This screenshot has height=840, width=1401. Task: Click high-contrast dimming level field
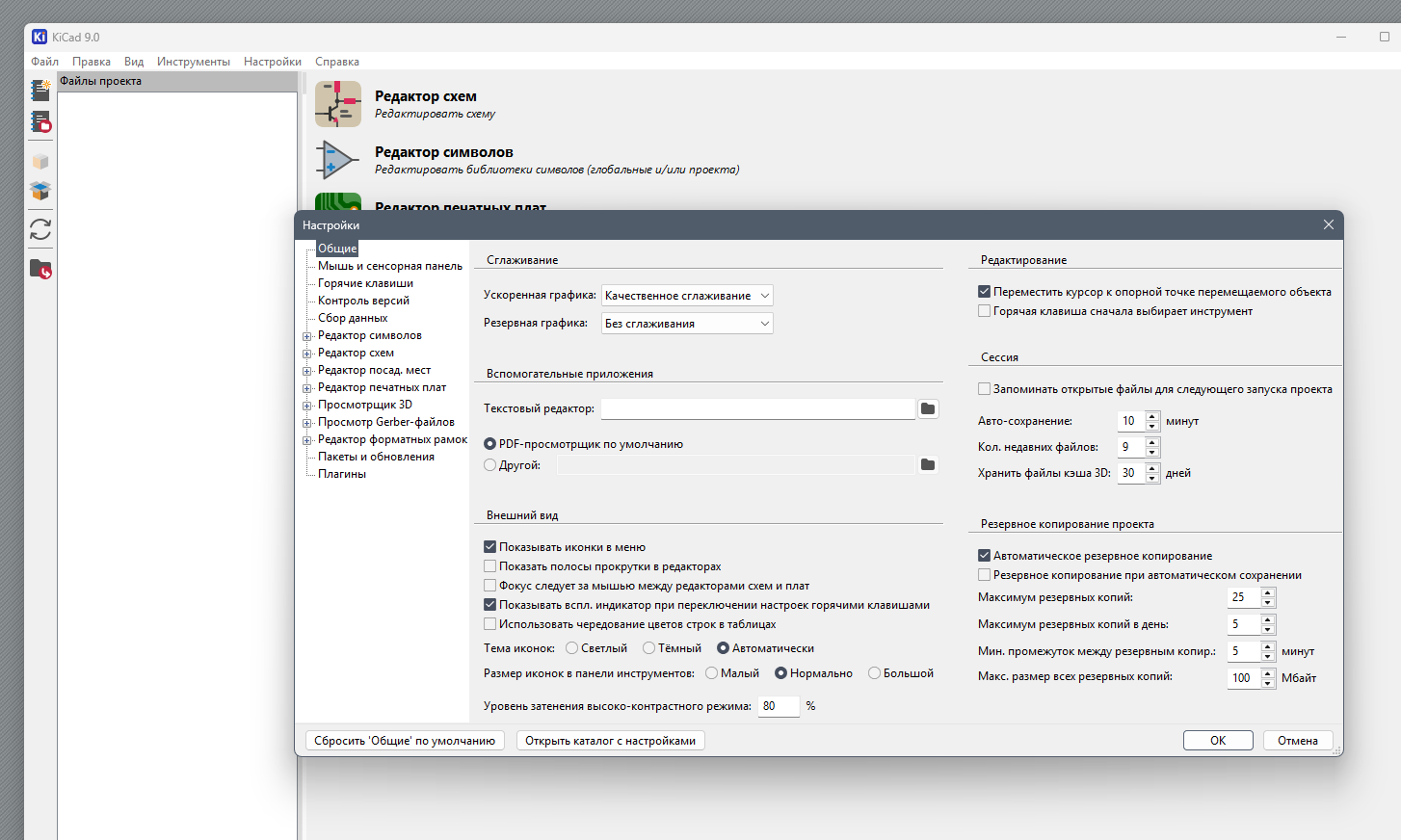point(779,706)
